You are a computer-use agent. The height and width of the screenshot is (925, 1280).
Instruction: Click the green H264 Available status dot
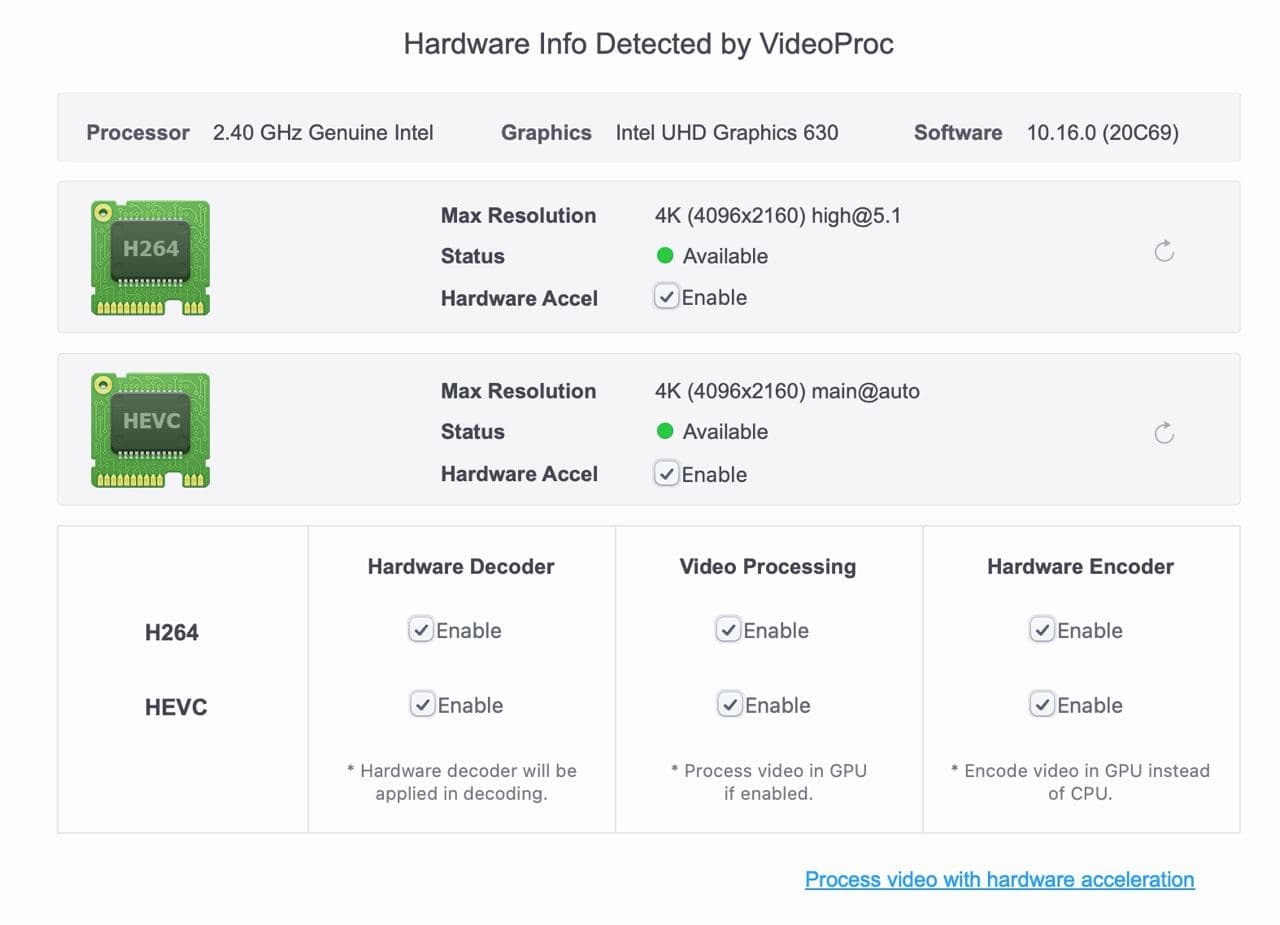pos(665,256)
